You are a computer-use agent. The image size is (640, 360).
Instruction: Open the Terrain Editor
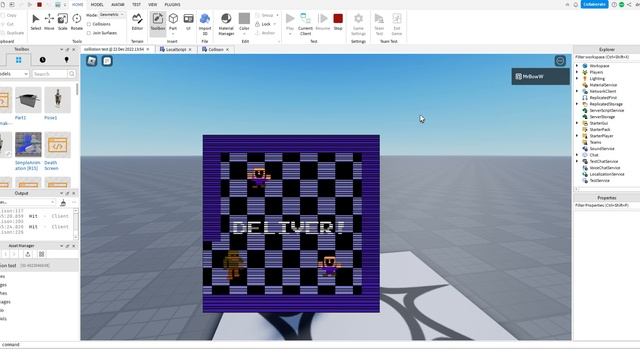click(x=137, y=22)
